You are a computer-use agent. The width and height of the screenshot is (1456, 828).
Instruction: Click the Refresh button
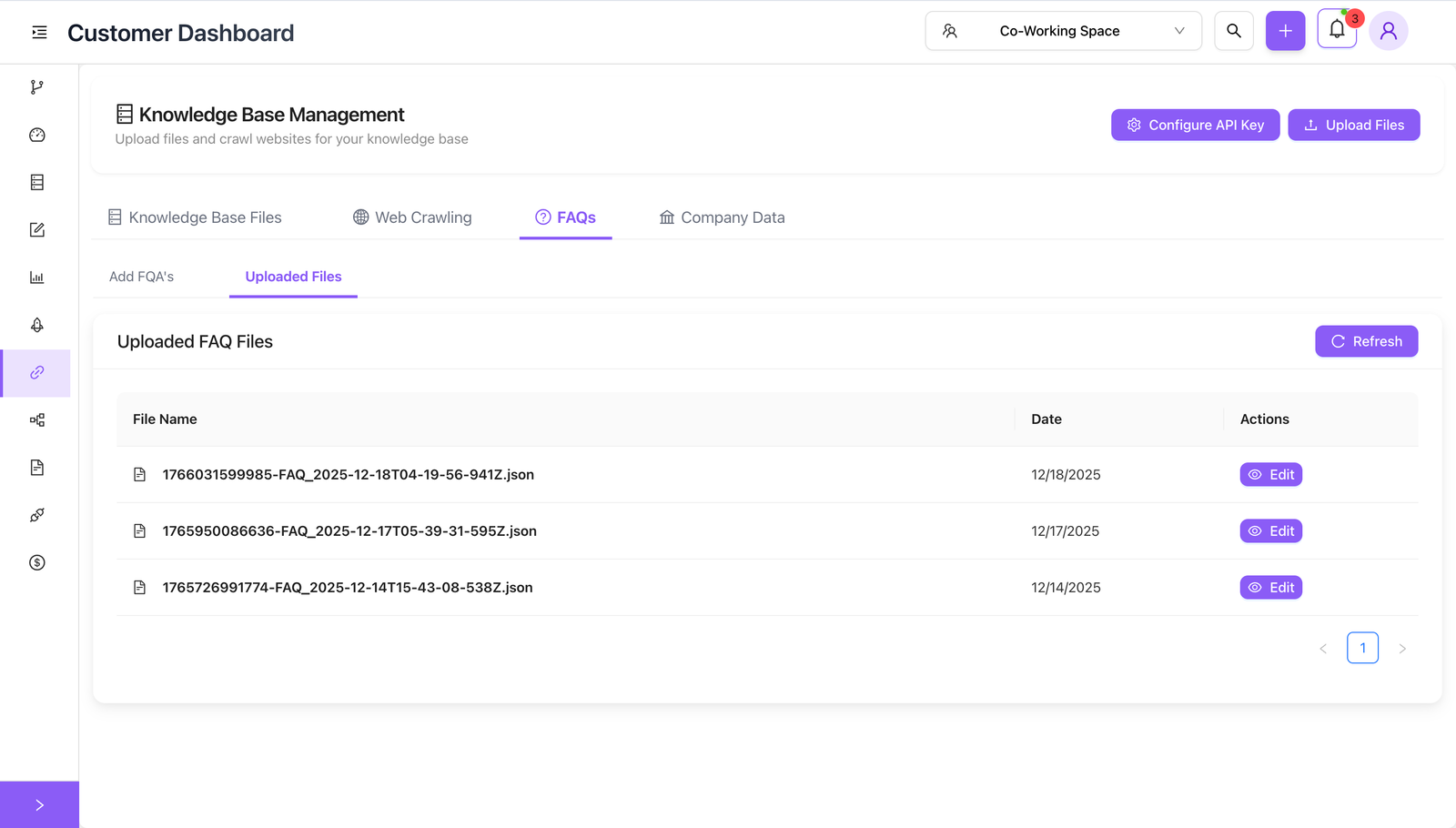pos(1365,341)
